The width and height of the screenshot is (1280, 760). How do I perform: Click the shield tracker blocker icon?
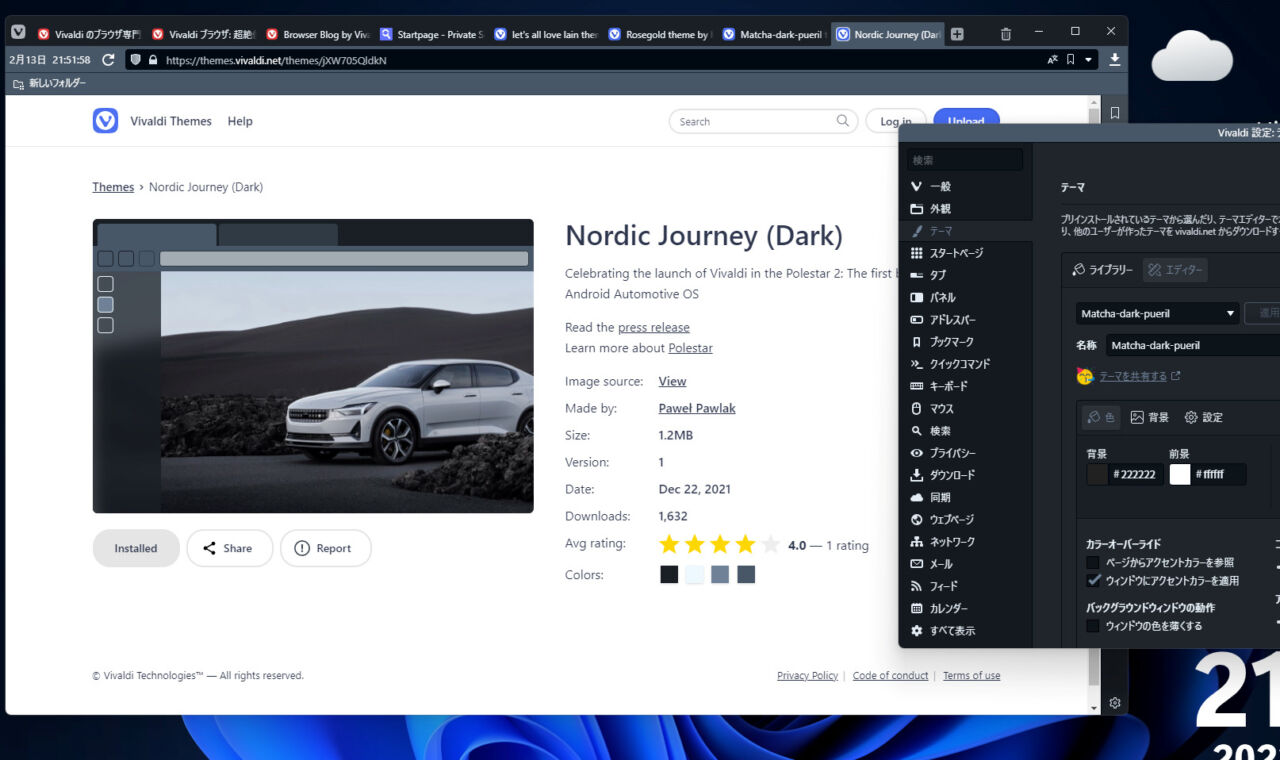point(135,60)
